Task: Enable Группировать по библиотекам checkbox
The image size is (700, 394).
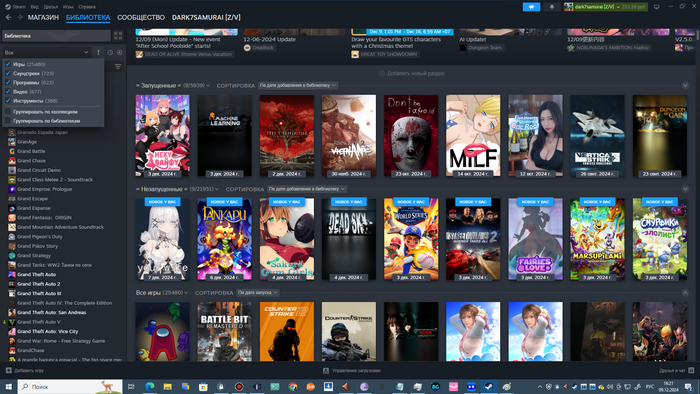Action: point(8,120)
